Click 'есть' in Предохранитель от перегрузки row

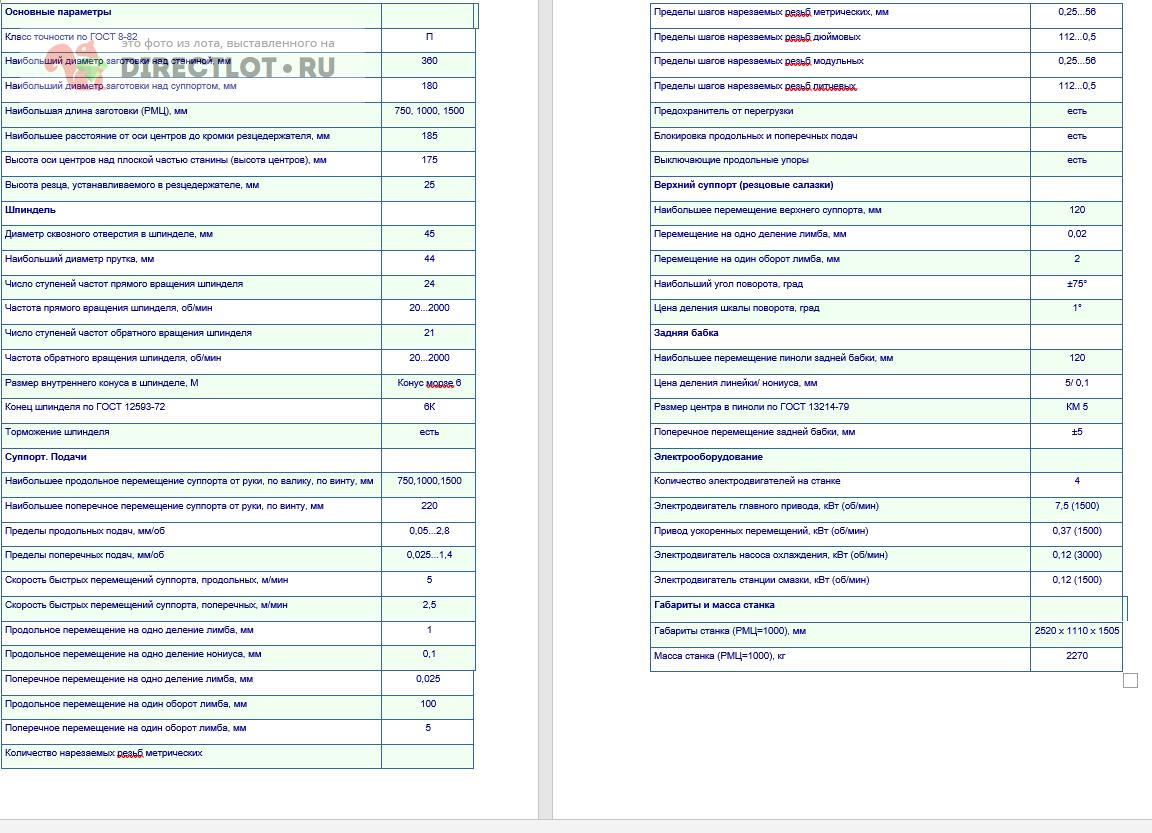click(1077, 111)
